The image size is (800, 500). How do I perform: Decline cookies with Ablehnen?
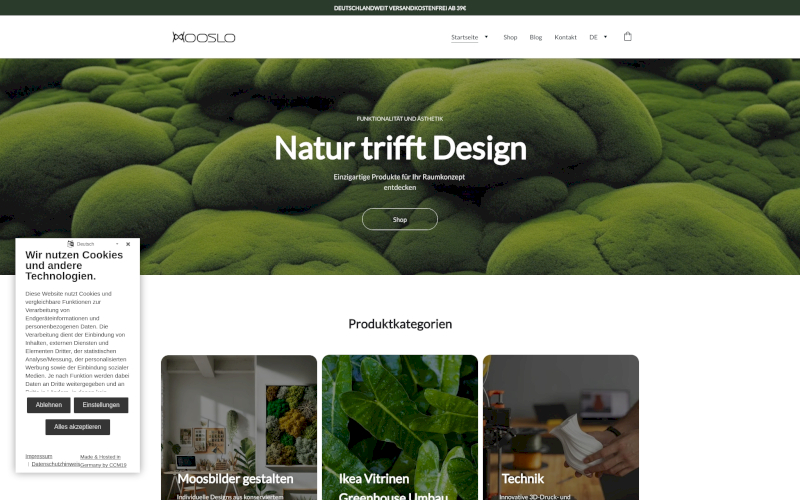coord(48,405)
